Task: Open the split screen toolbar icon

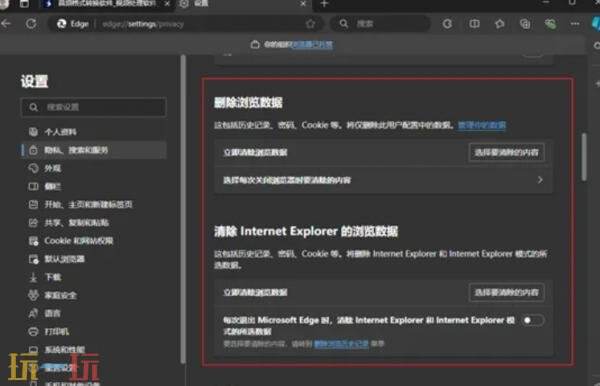Action: [474, 24]
